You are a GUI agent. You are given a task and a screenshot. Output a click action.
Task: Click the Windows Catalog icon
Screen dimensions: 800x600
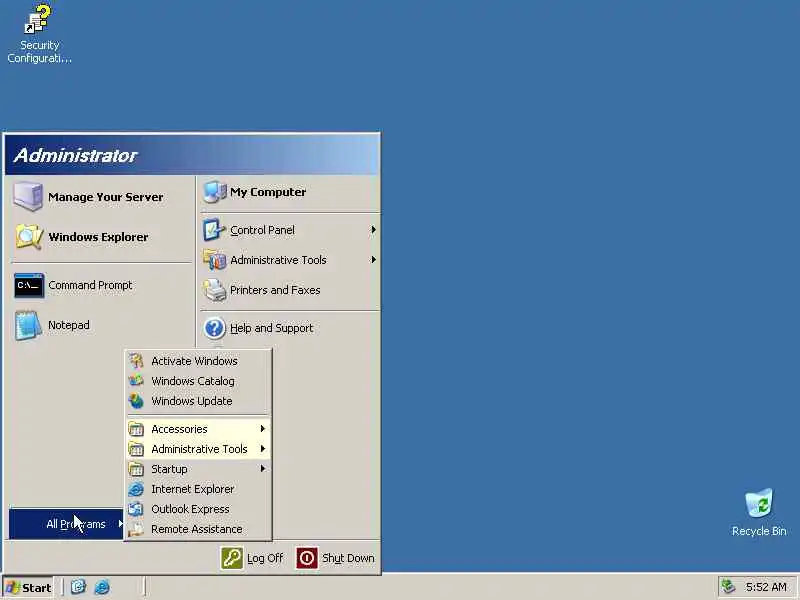136,381
